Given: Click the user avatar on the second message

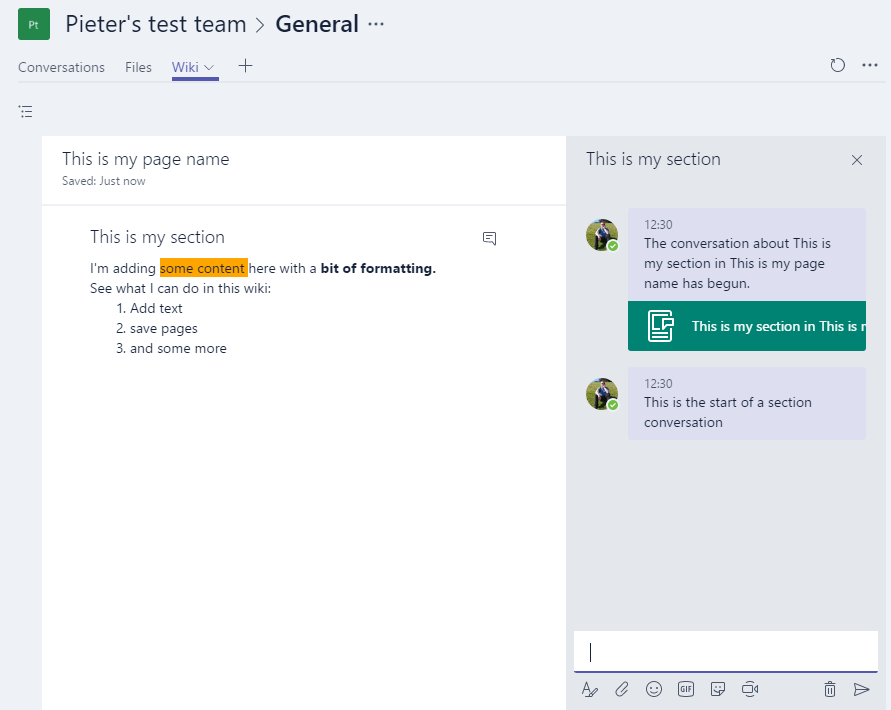Looking at the screenshot, I should click(x=602, y=394).
